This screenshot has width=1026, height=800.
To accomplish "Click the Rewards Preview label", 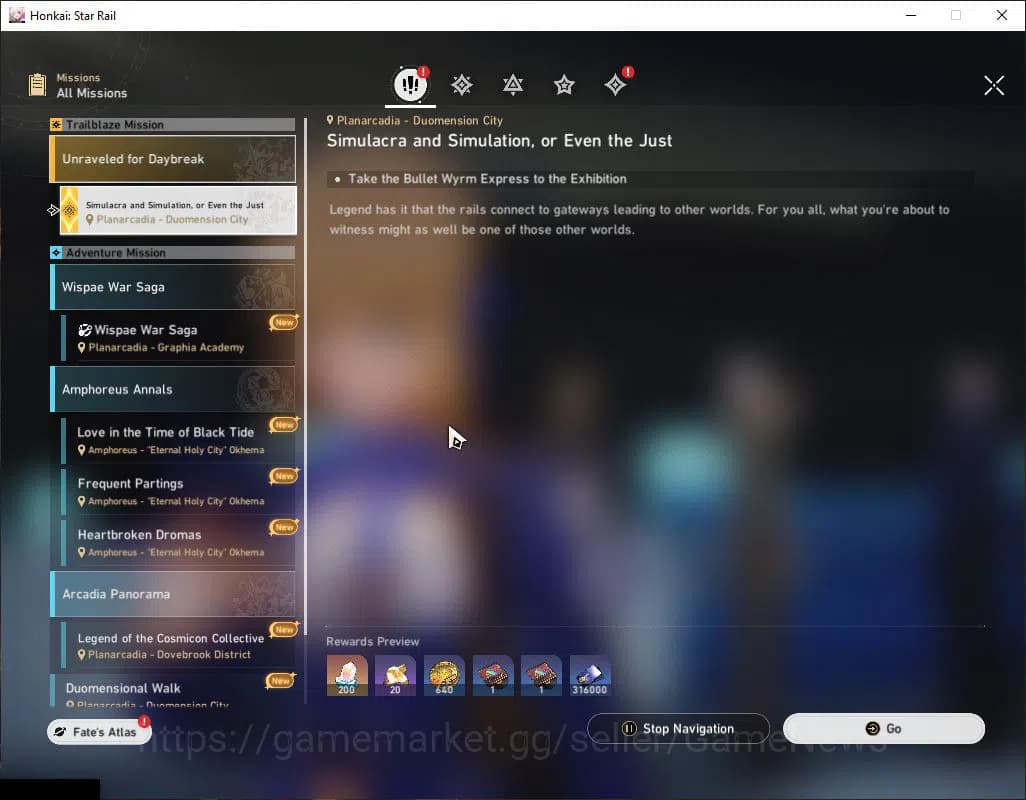I will point(372,642).
